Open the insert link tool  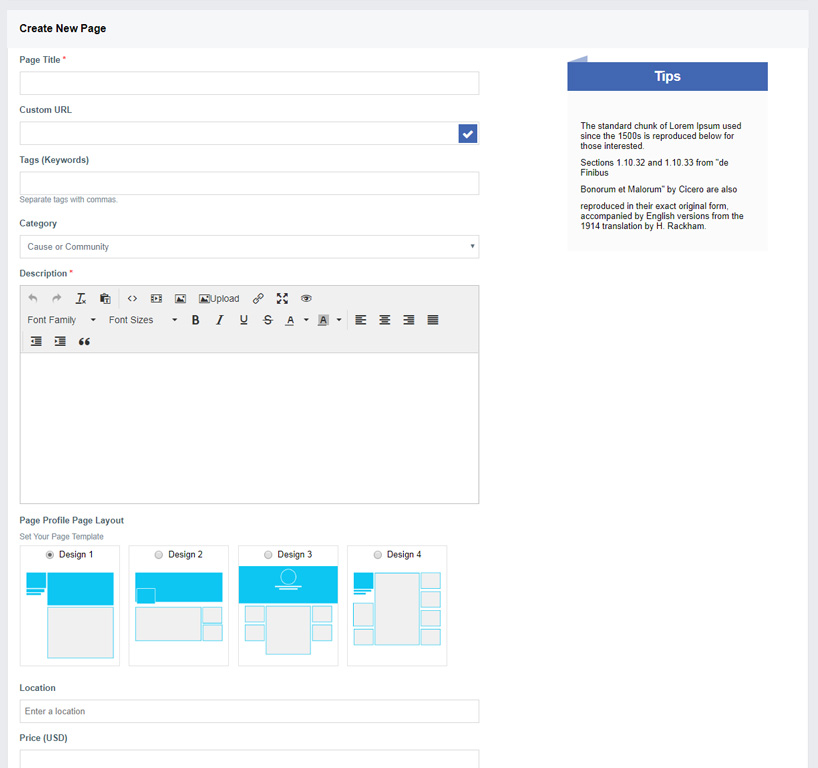coord(258,298)
